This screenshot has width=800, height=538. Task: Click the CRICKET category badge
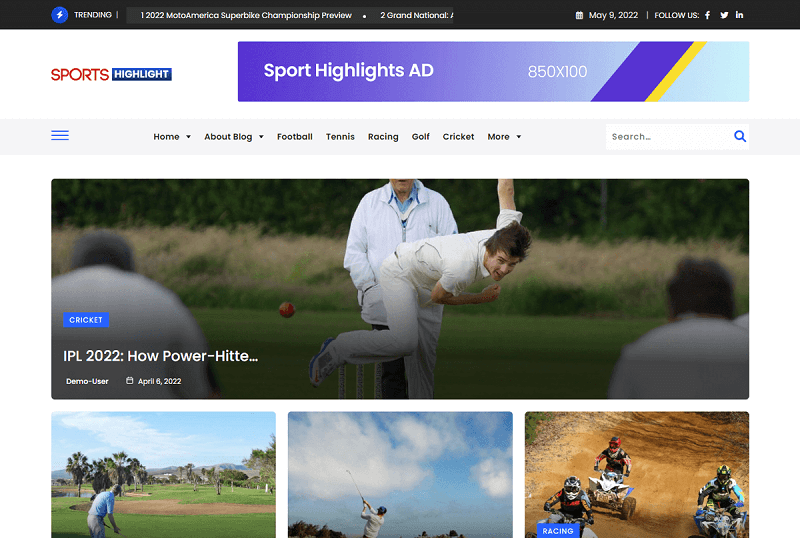(x=86, y=320)
